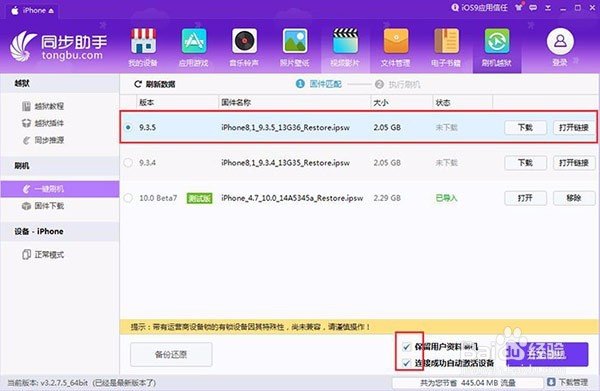
Task: Click the 固件名称 firmware name column header
Action: point(294,103)
